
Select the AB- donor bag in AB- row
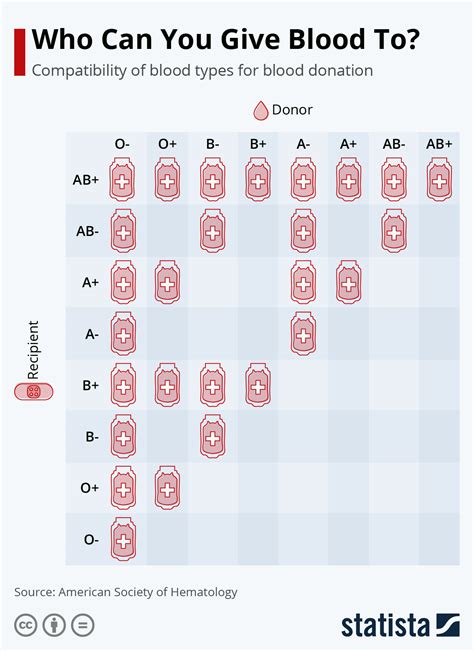(394, 231)
